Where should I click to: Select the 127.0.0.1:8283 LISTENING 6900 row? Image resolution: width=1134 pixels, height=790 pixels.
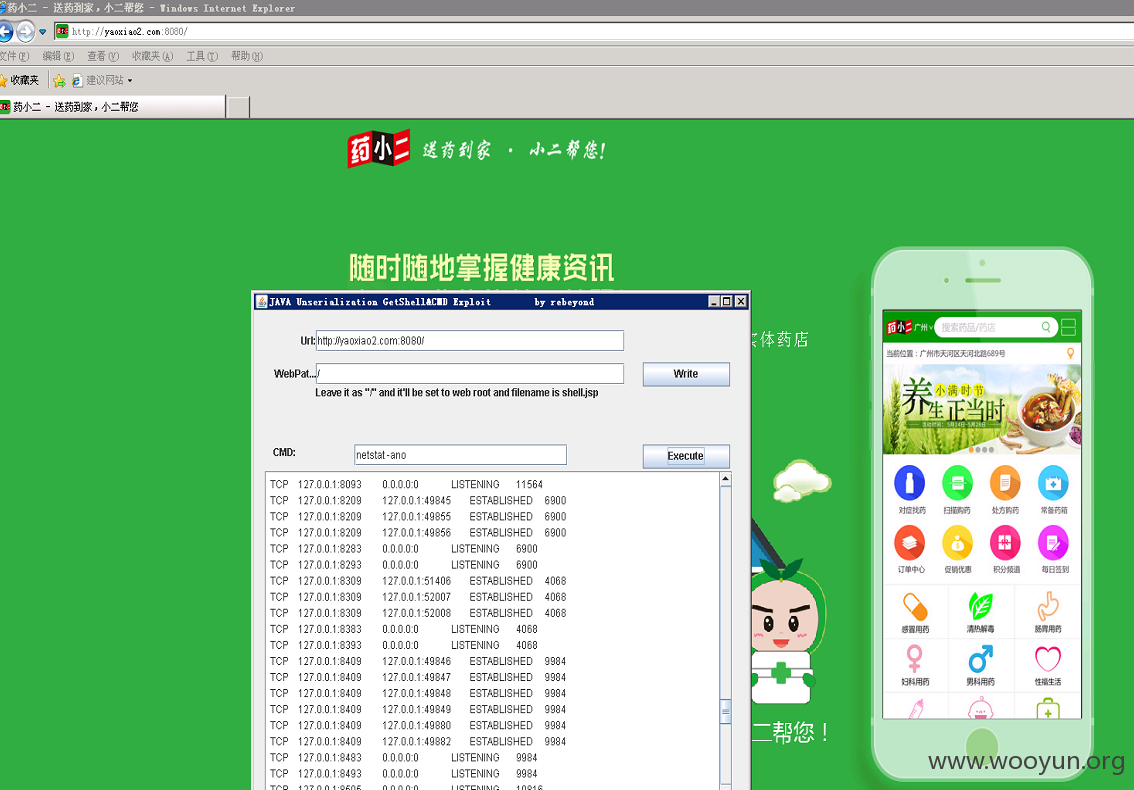tap(404, 549)
